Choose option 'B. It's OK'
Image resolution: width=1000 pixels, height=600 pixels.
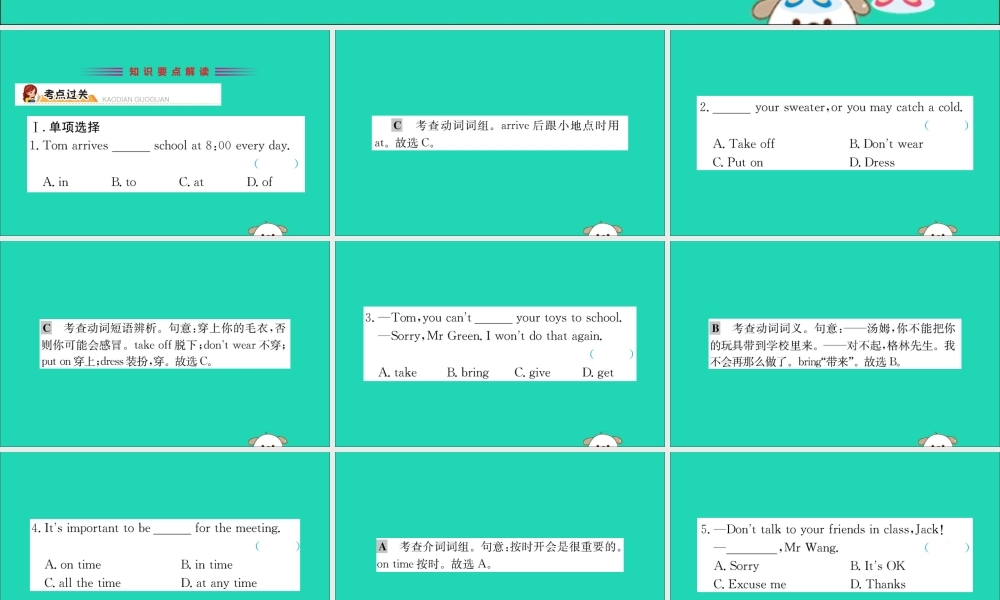pyautogui.click(x=878, y=566)
